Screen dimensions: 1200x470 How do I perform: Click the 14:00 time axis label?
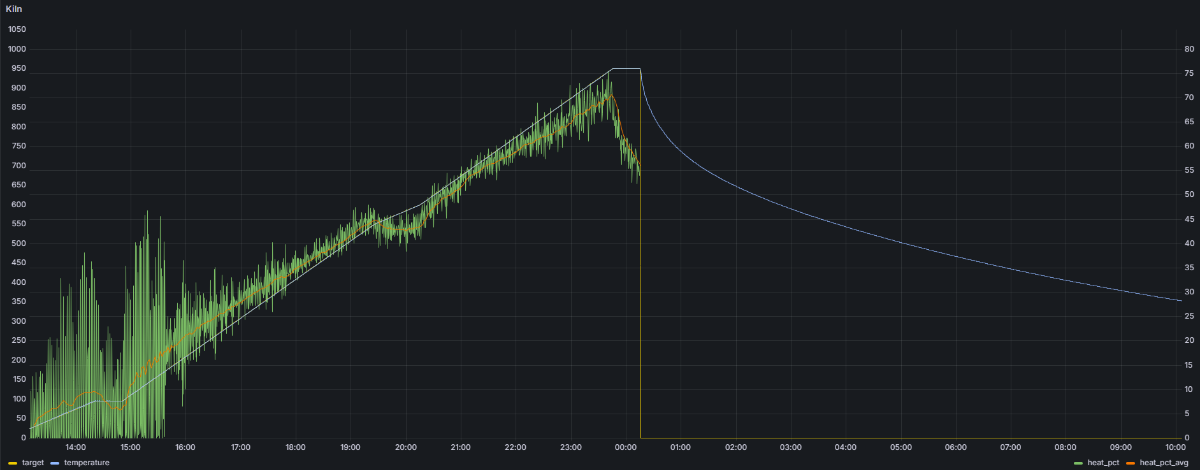[75, 447]
